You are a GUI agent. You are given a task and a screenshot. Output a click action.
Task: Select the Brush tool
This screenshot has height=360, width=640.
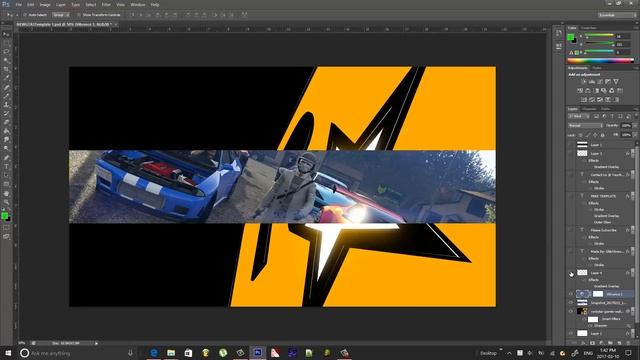click(6, 96)
